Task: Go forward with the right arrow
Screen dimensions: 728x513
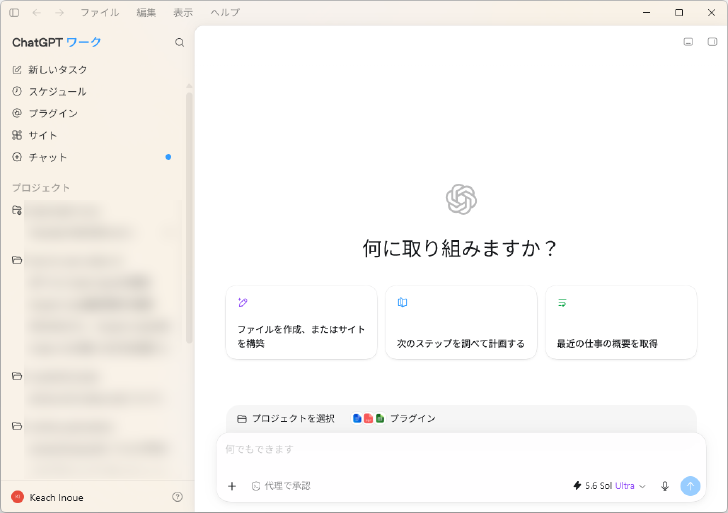Action: pos(59,13)
